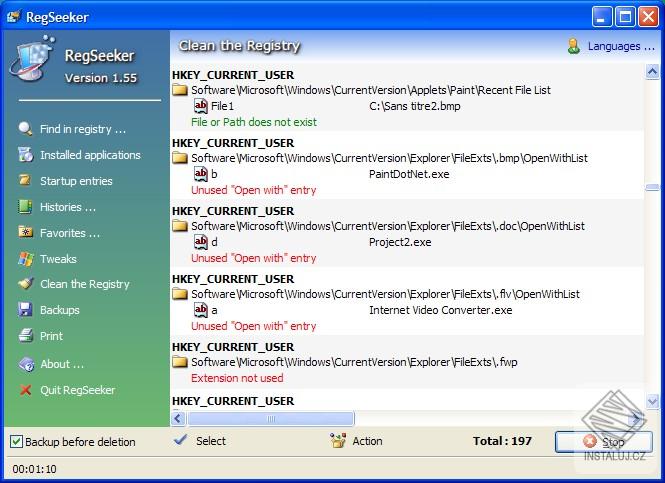This screenshot has width=665, height=483.
Task: Click vertical scrollbar up arrow
Action: coord(652,71)
